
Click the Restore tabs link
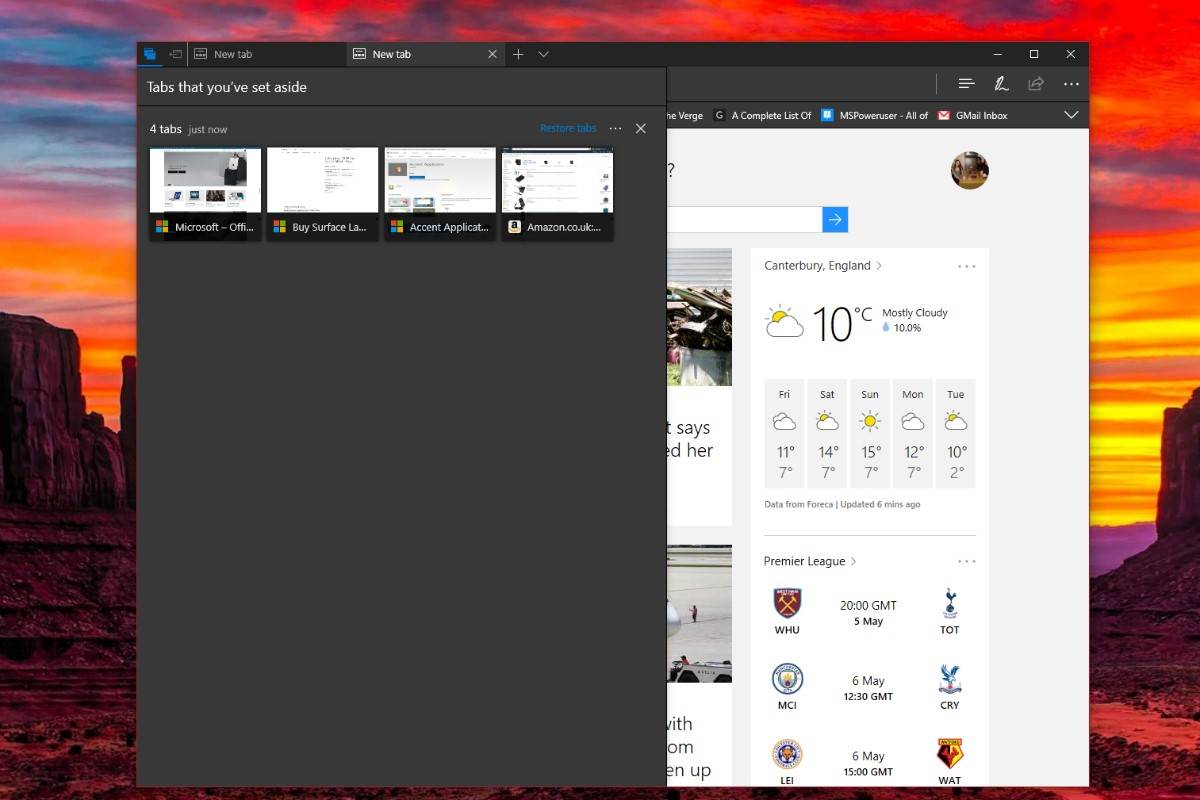click(x=568, y=128)
